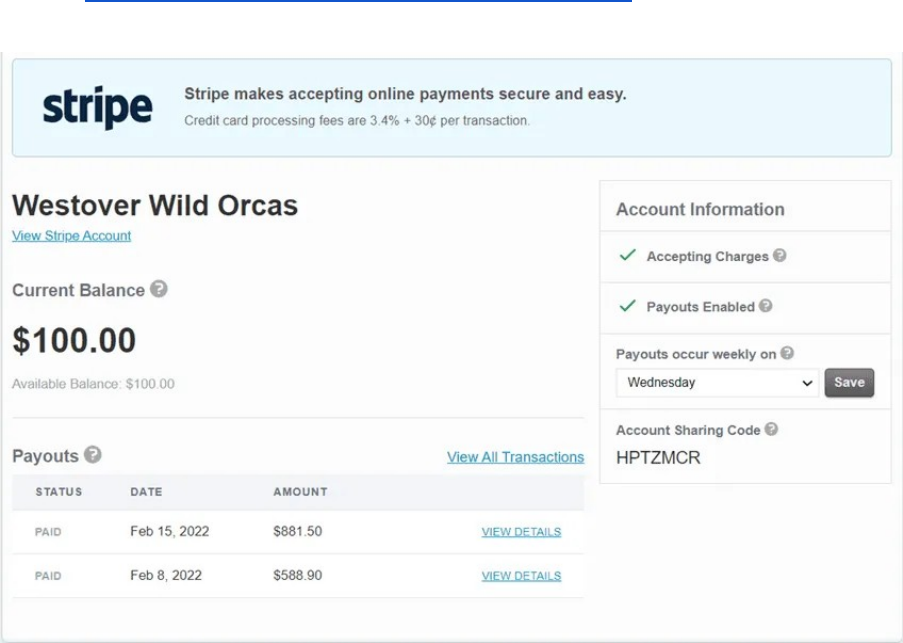View details for the Feb 15, 2022 payout
The image size is (903, 643).
(x=521, y=532)
